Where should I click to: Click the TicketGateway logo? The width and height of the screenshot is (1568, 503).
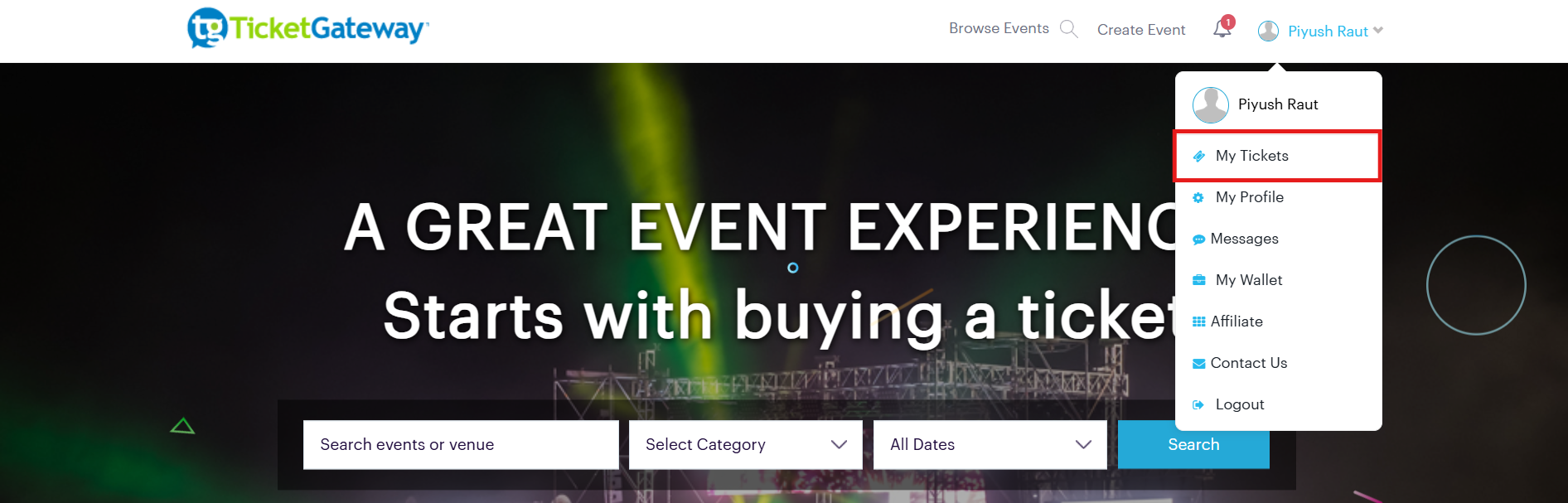[x=307, y=28]
